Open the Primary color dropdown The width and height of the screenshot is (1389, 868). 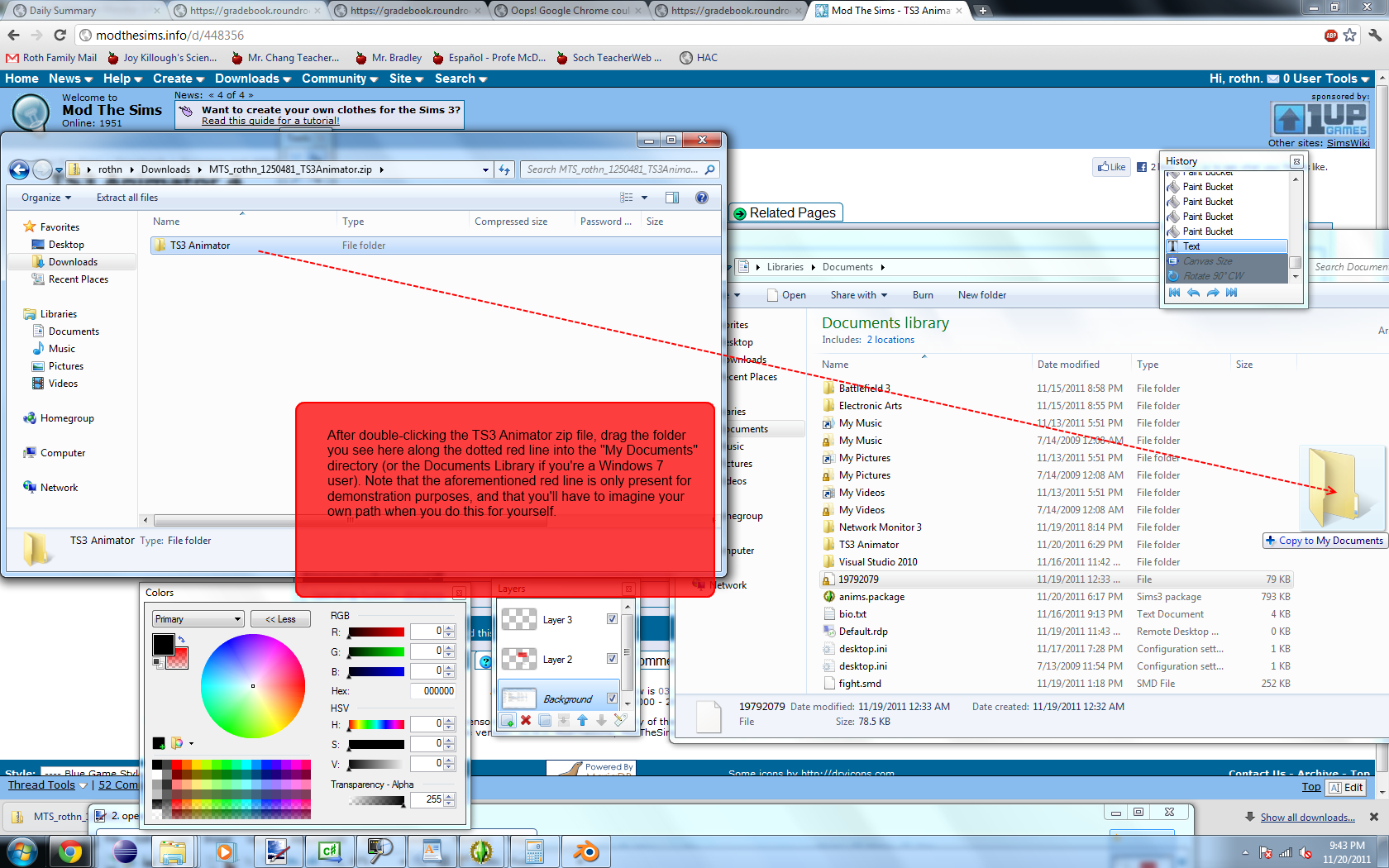(198, 619)
